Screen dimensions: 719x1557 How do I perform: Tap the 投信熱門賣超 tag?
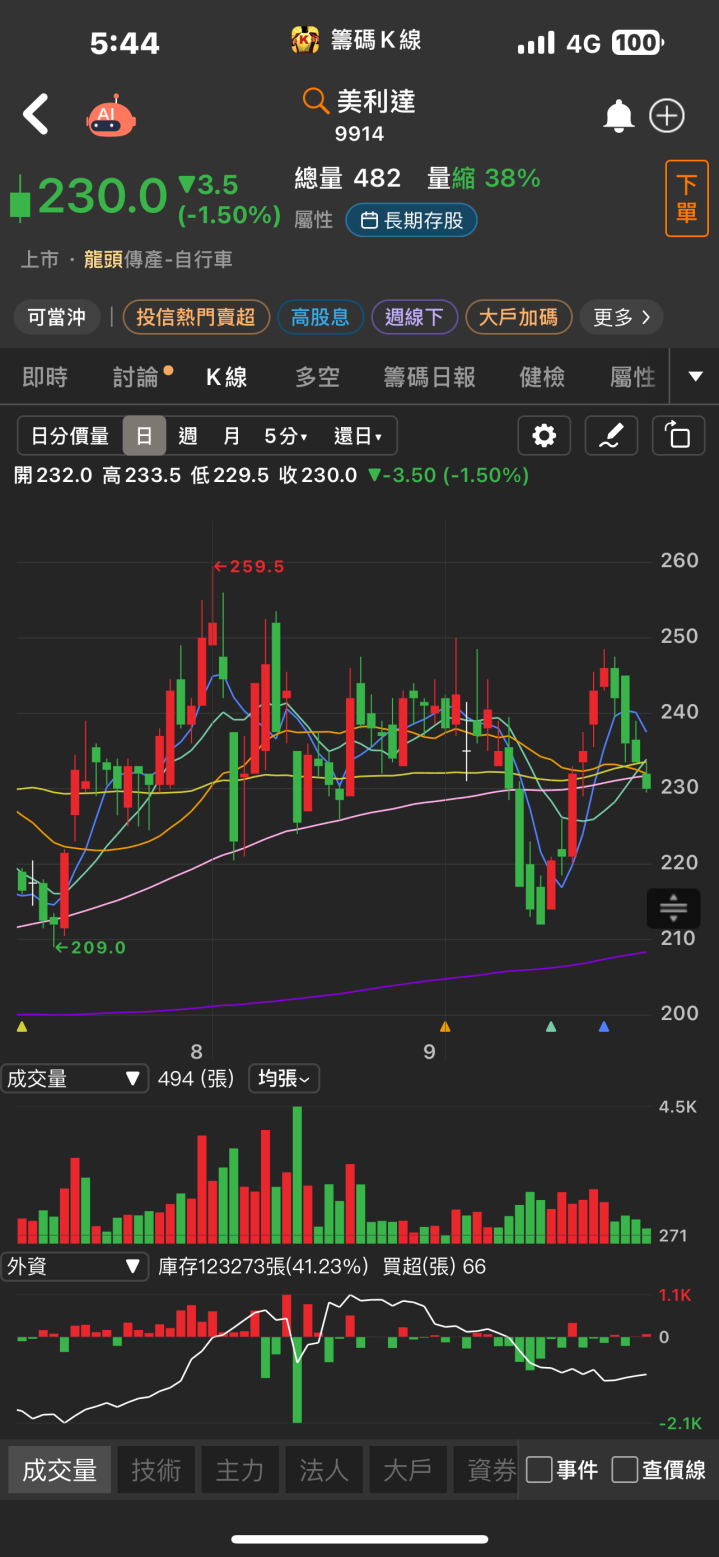tap(196, 317)
